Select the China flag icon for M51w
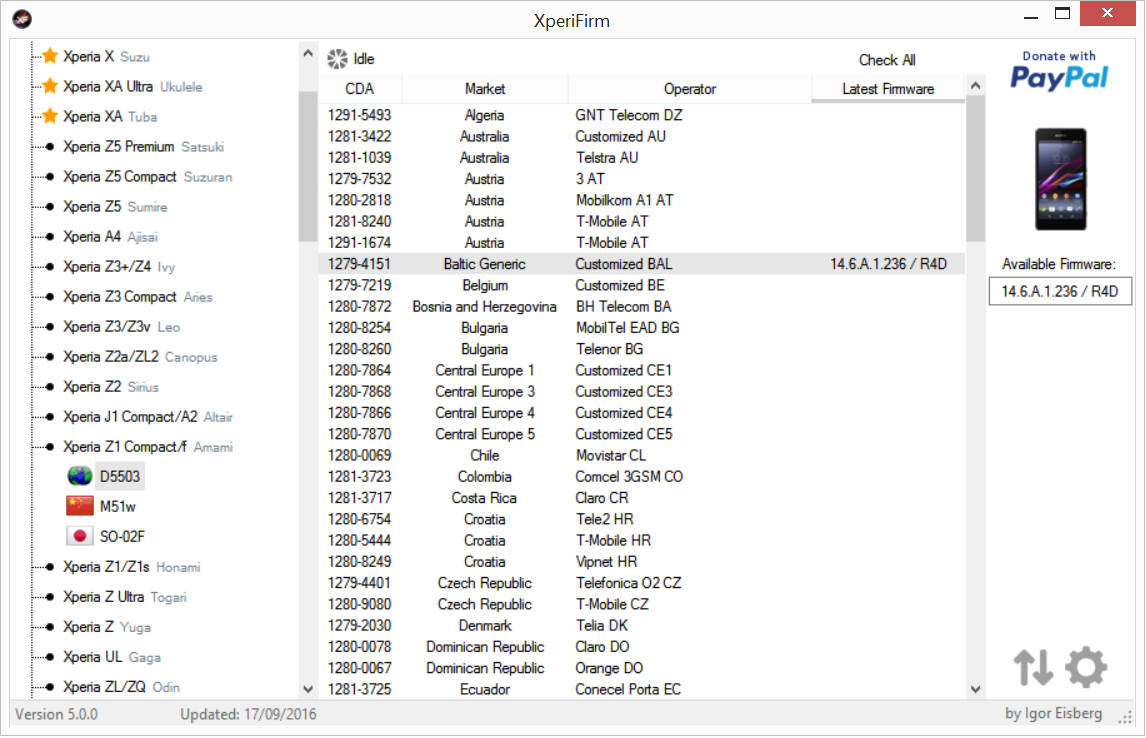1146x738 pixels. tap(80, 506)
